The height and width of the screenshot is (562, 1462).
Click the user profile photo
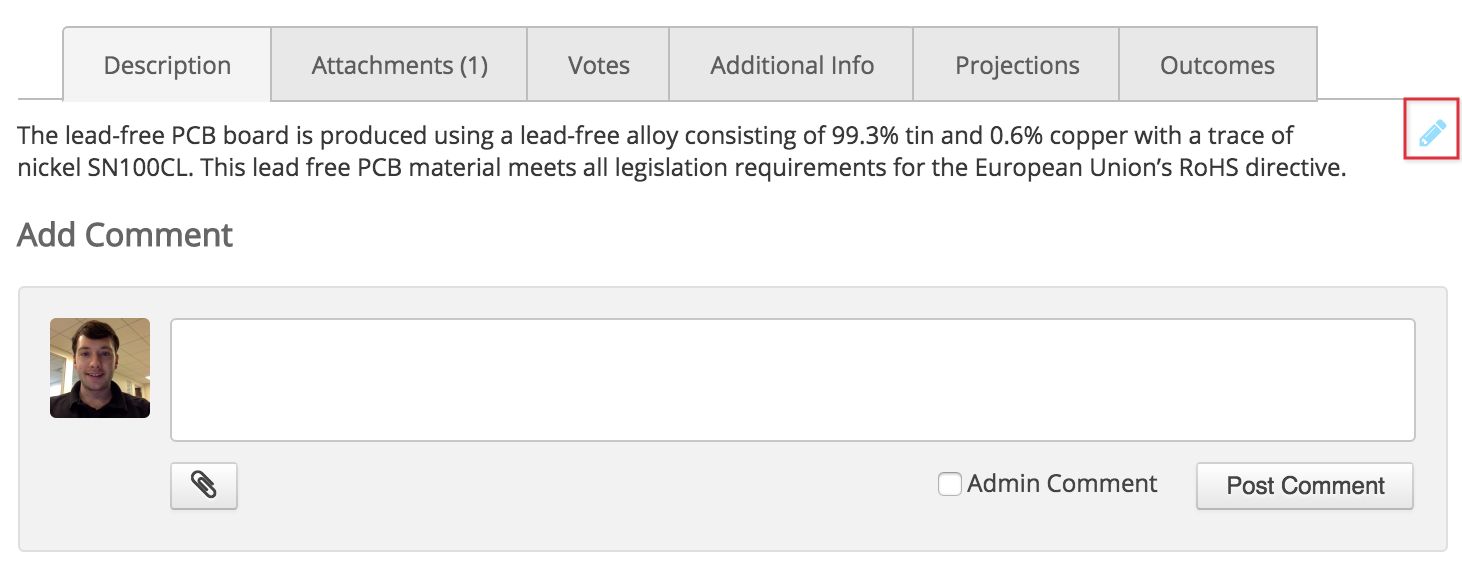[100, 368]
